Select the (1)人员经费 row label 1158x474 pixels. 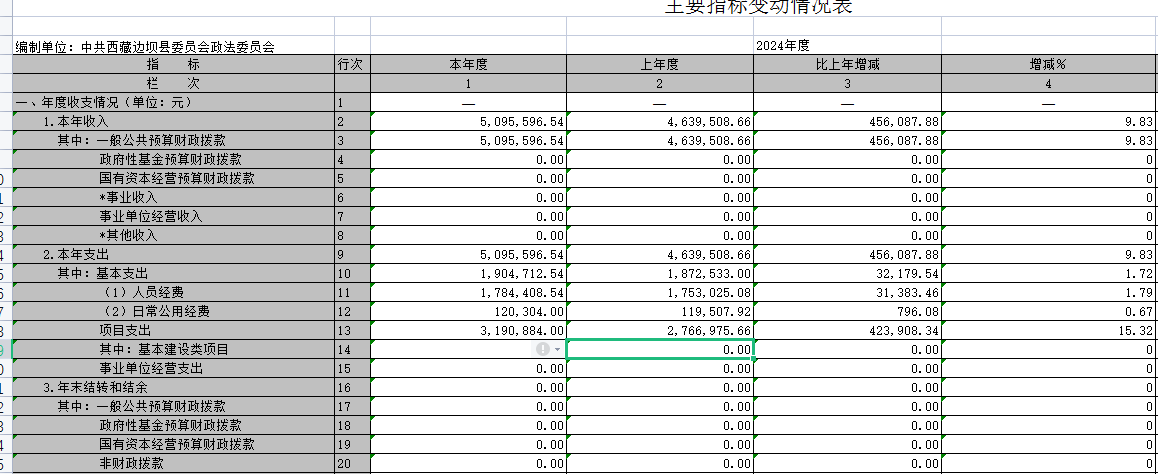coord(174,292)
